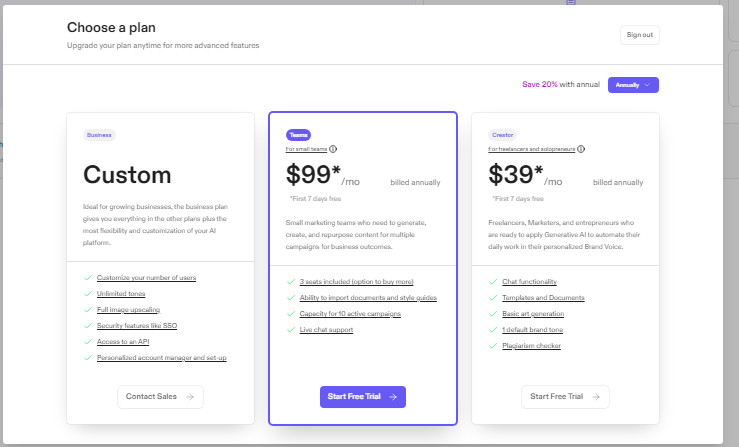Click checkmark beside 'Plagiarism checker'
Screen dimensions: 739x447
pos(493,346)
